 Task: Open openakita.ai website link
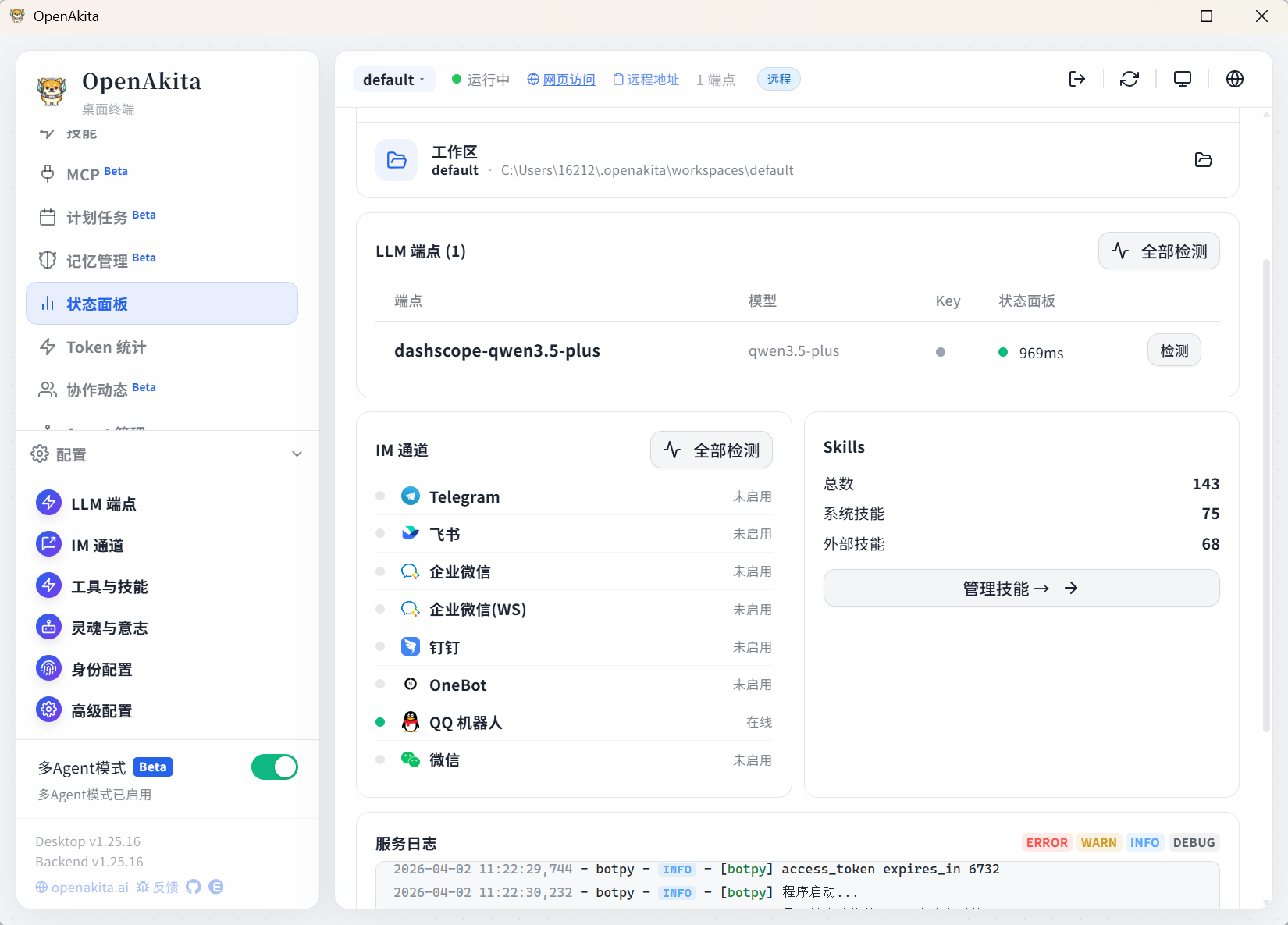pyautogui.click(x=82, y=888)
